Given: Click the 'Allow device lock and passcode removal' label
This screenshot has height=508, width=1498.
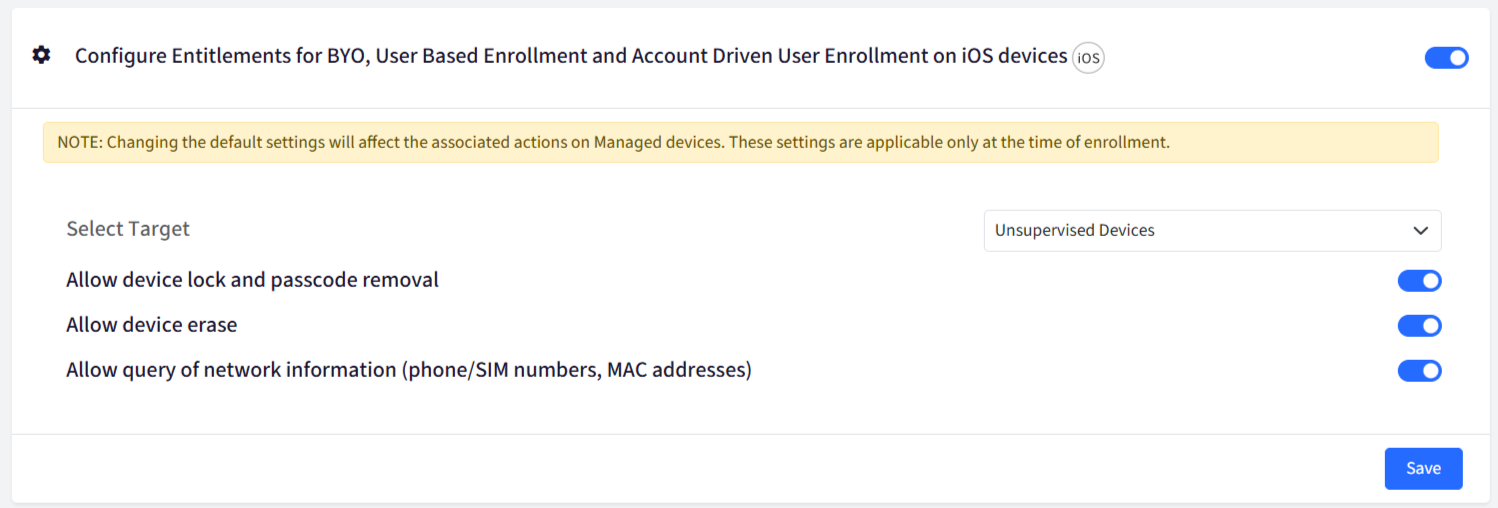Looking at the screenshot, I should tap(252, 280).
